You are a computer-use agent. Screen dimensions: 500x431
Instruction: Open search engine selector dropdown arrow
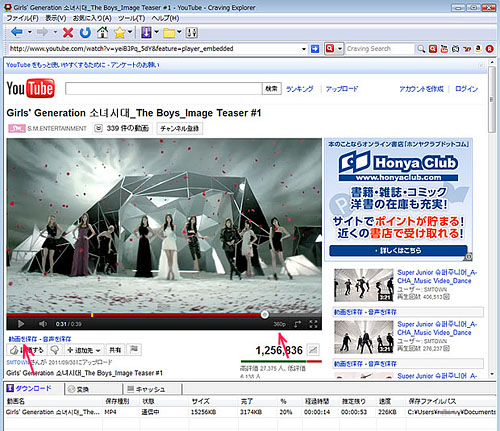tap(339, 49)
